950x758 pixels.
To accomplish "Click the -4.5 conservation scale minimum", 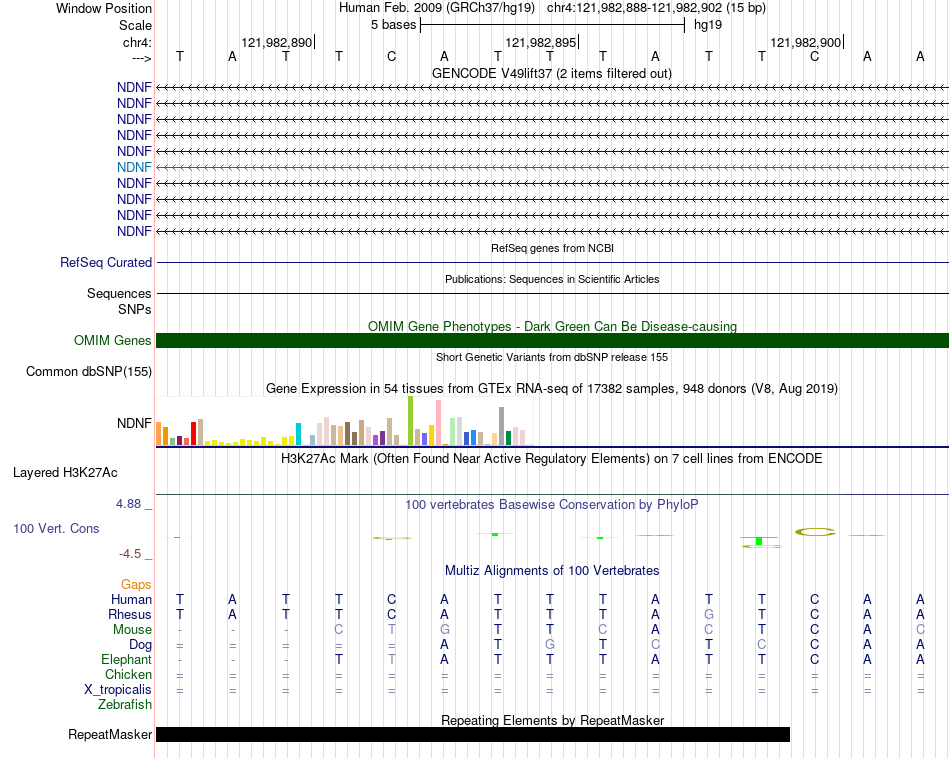I will [x=130, y=554].
